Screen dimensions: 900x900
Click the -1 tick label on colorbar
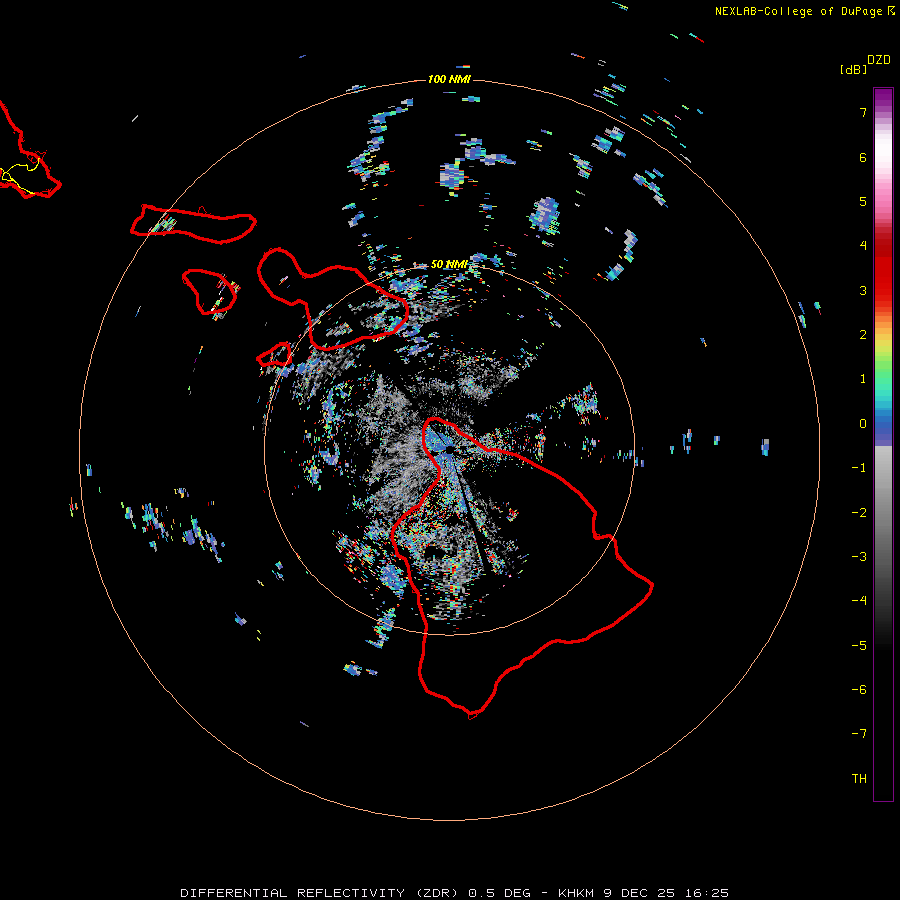[x=859, y=468]
